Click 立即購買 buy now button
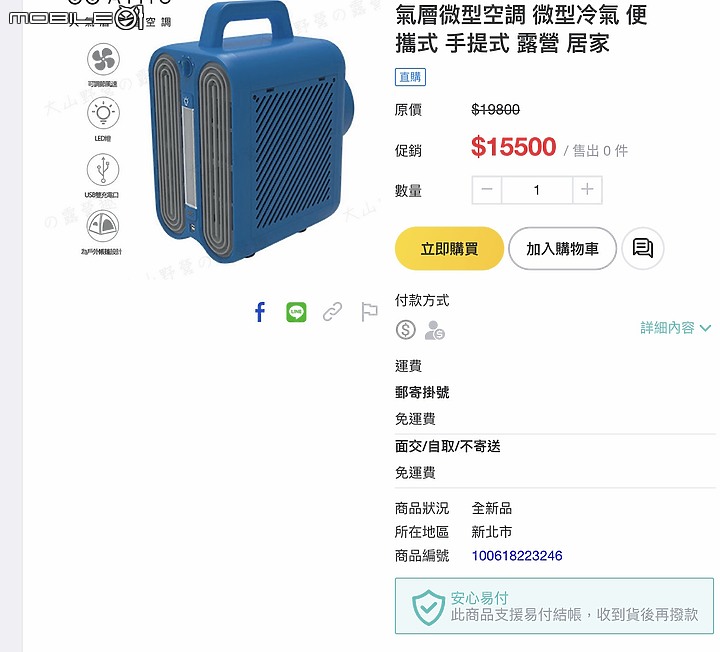Viewport: 720px width, 652px height. [x=449, y=248]
